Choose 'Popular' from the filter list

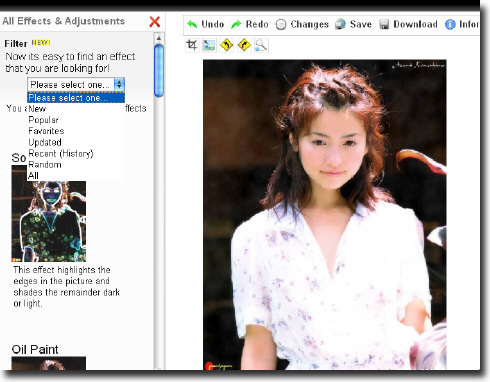pyautogui.click(x=43, y=120)
